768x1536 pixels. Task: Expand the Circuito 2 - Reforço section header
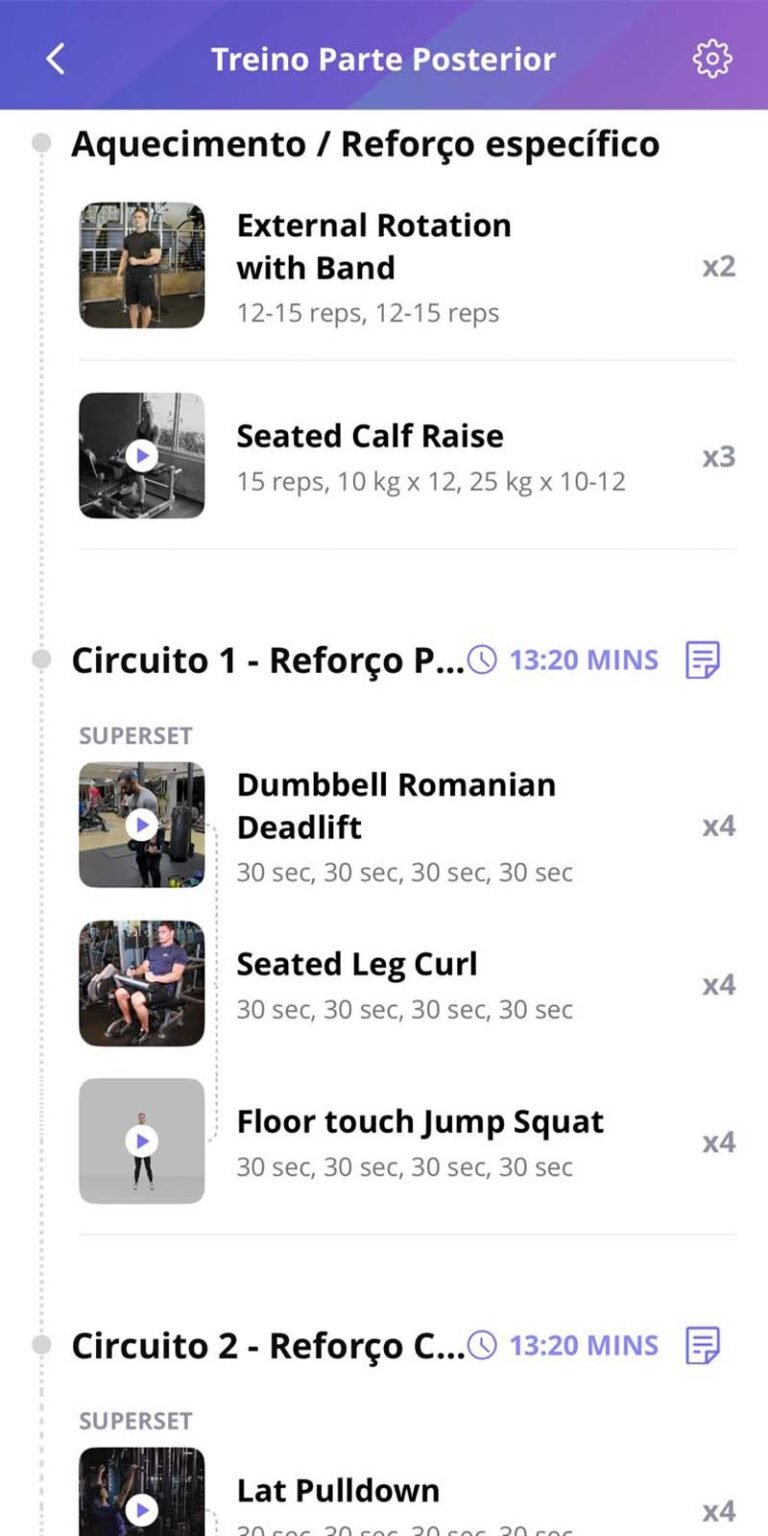[x=268, y=1346]
